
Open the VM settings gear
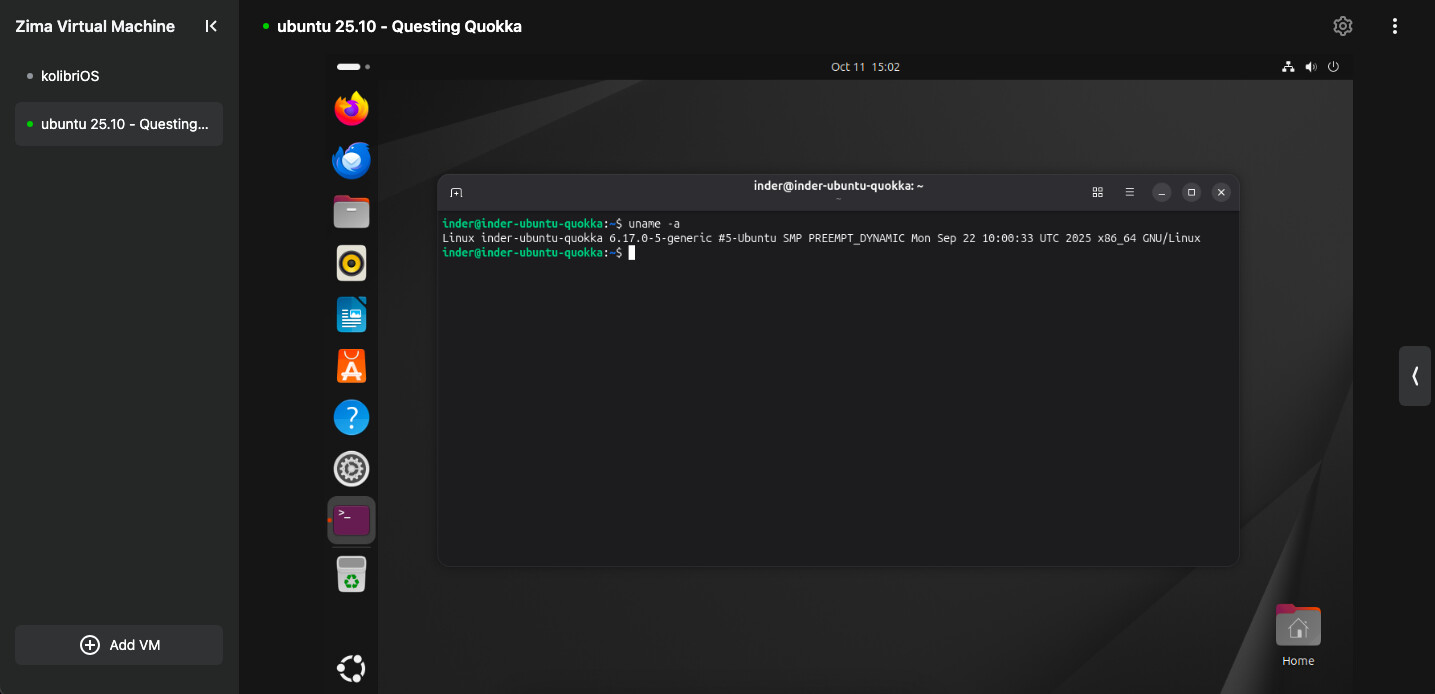(x=1343, y=26)
